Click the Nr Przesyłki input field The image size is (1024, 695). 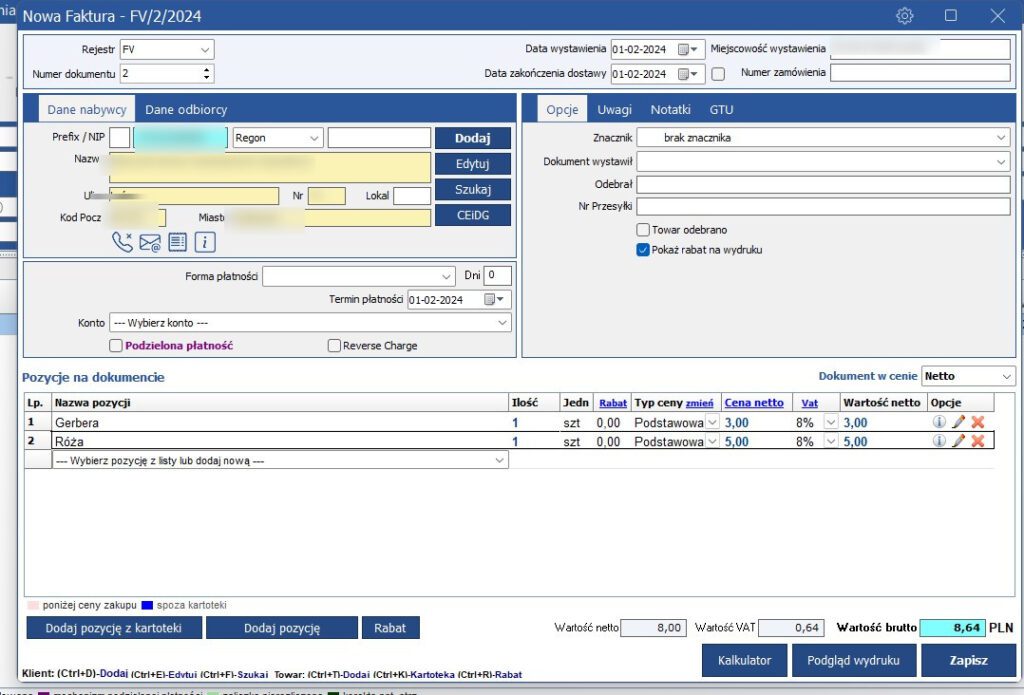point(823,206)
